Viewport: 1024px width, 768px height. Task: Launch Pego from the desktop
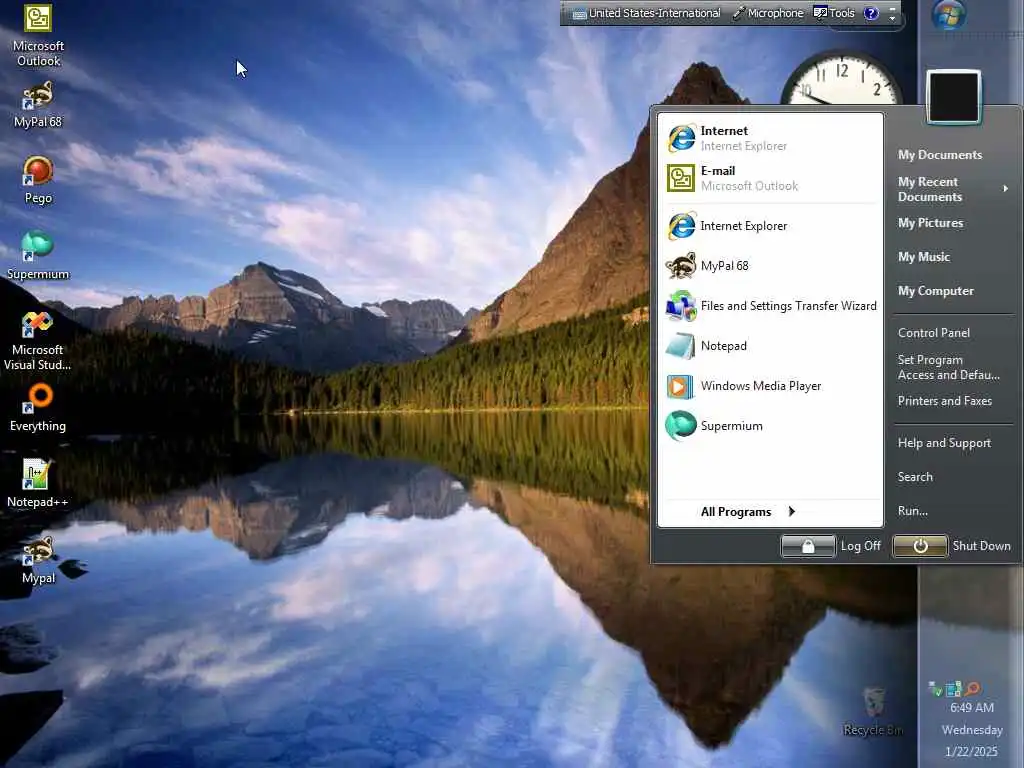[x=38, y=180]
